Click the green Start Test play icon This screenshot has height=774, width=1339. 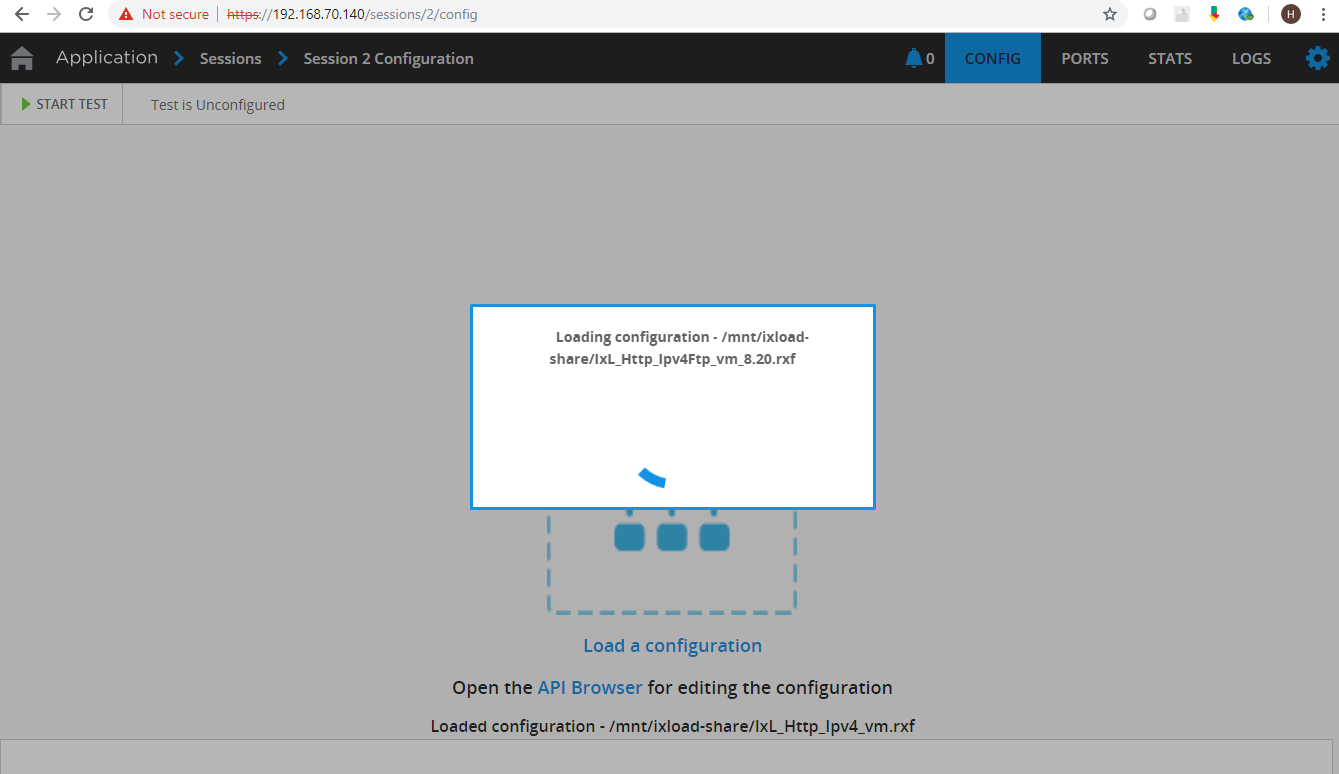(27, 104)
